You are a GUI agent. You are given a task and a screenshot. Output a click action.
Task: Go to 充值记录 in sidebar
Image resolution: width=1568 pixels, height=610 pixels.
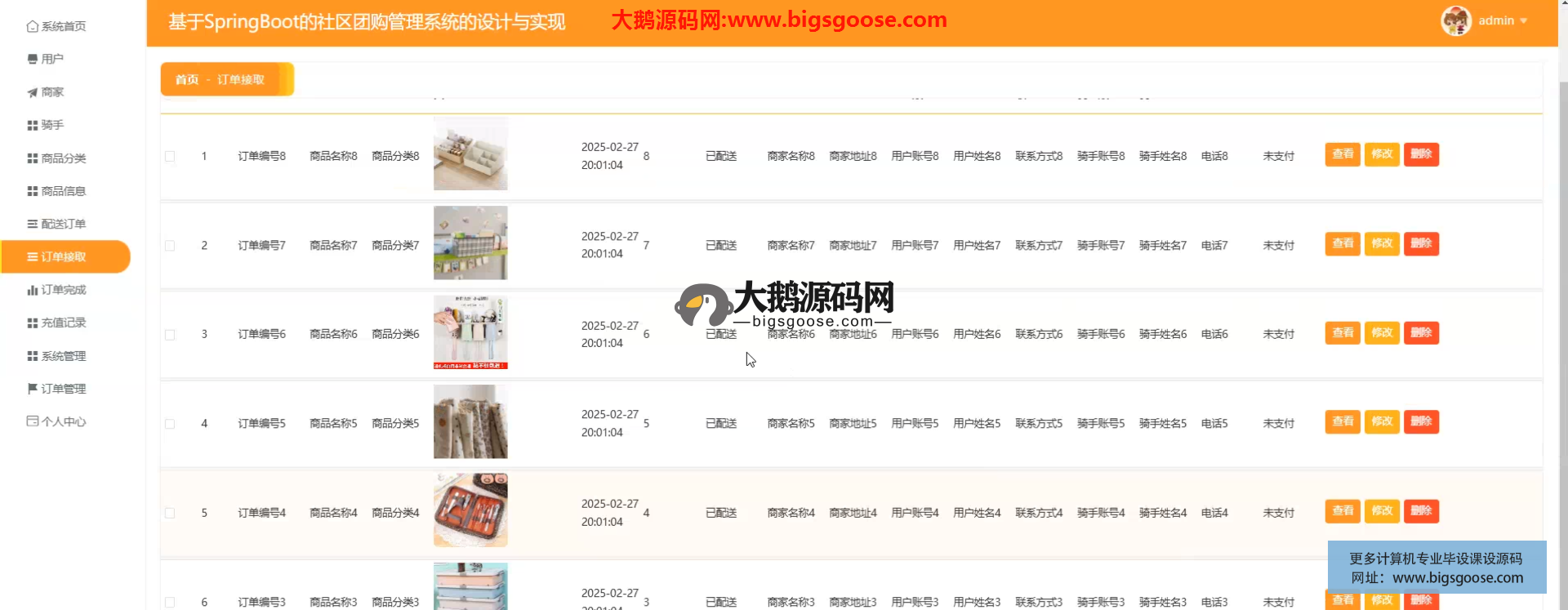tap(63, 323)
